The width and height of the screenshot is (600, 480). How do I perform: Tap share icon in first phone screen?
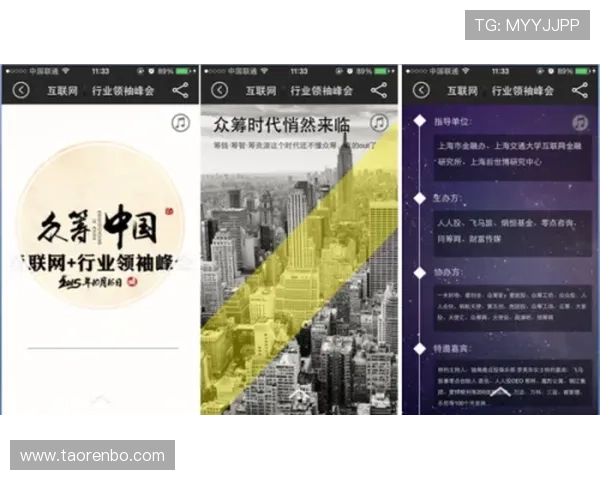pos(180,90)
